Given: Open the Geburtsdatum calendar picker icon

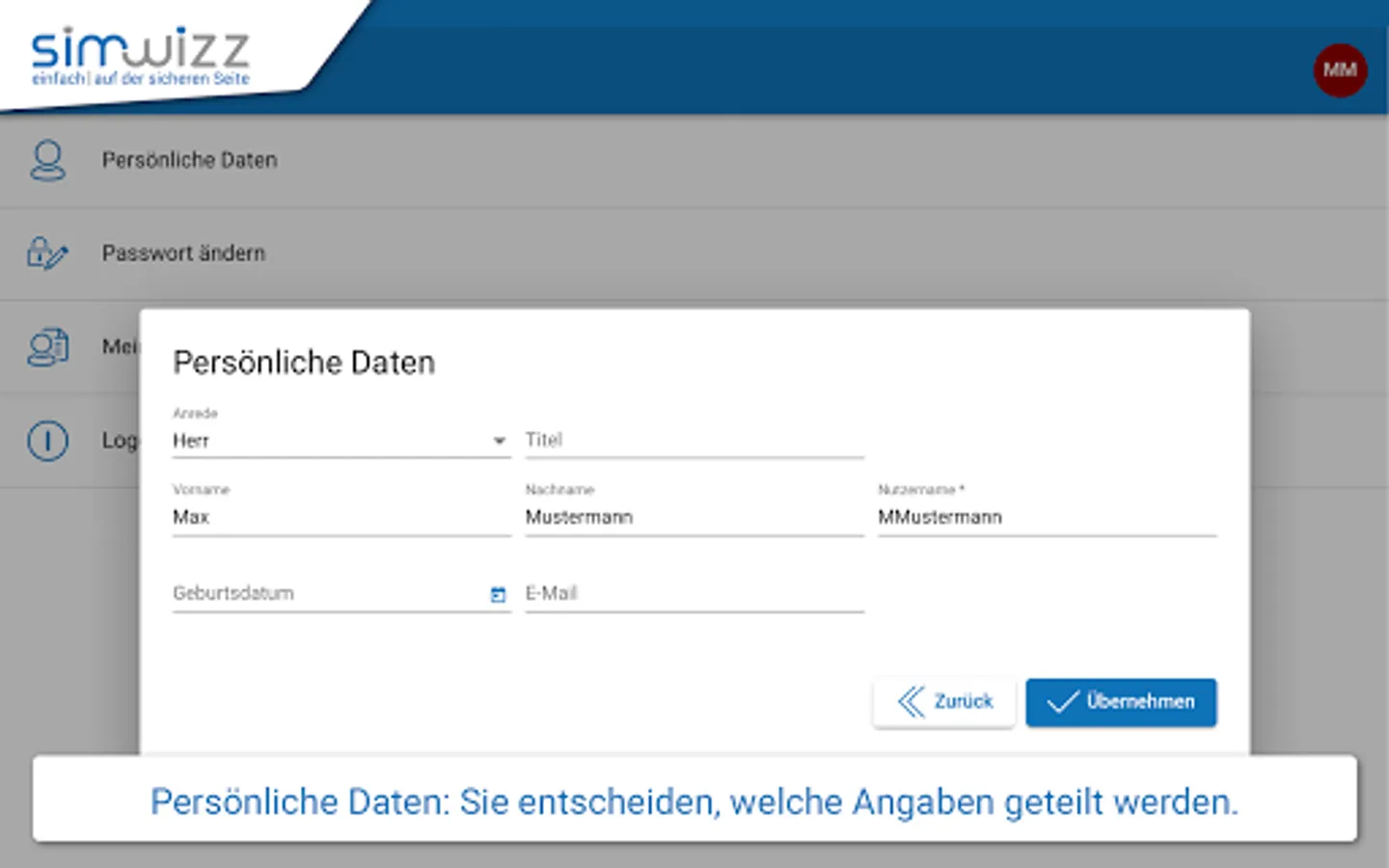Looking at the screenshot, I should tap(498, 594).
